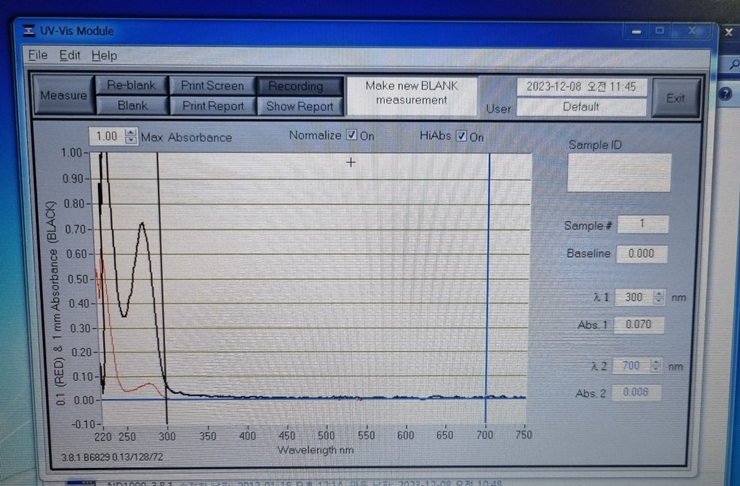Toggle the Normalize checkbox
740x486 pixels.
tap(351, 135)
